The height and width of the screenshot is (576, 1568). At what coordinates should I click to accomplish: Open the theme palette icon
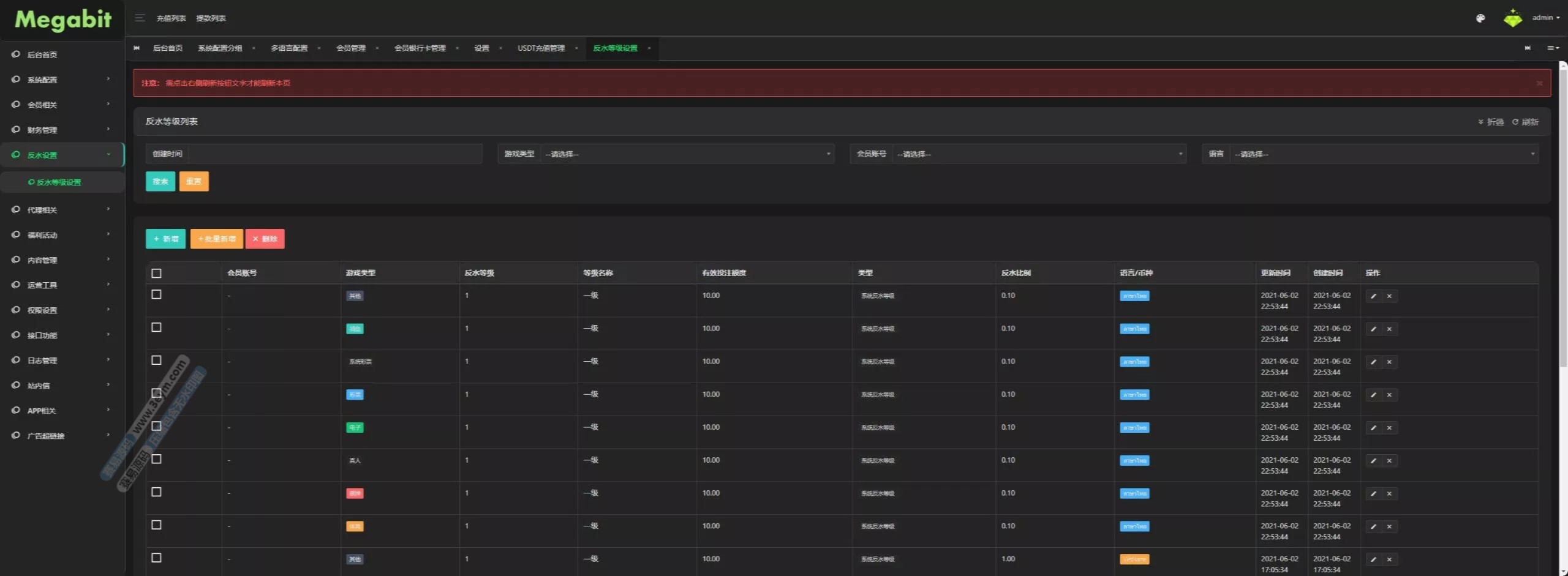1480,18
